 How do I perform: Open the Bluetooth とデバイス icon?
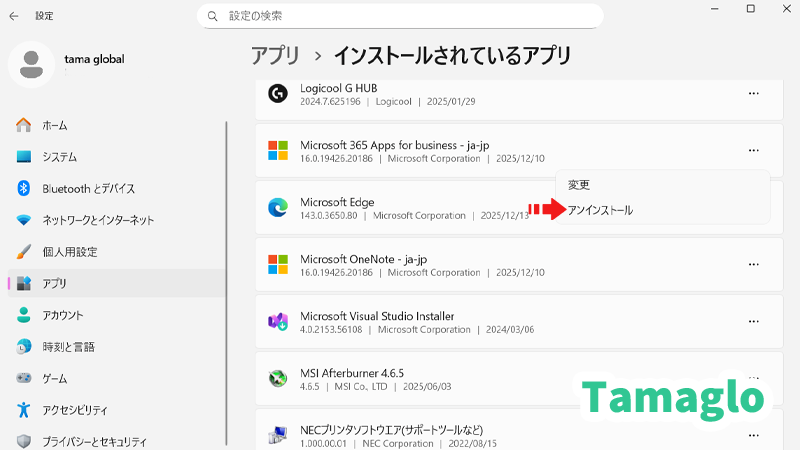coord(25,188)
